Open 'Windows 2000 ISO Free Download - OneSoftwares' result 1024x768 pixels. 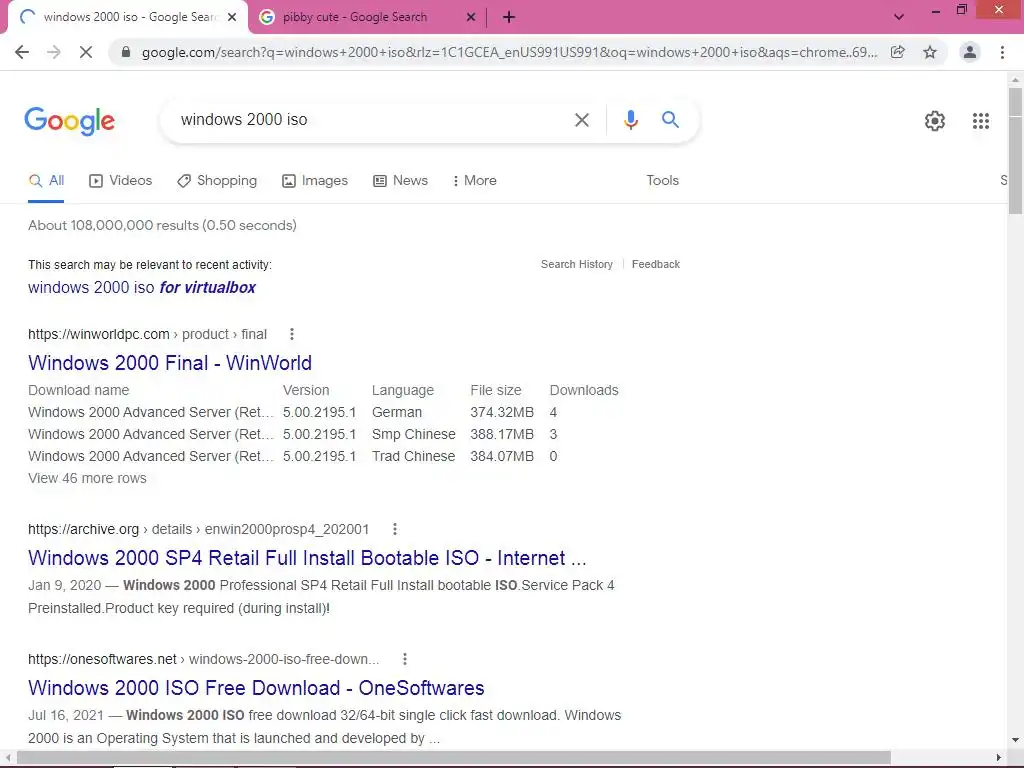(256, 688)
